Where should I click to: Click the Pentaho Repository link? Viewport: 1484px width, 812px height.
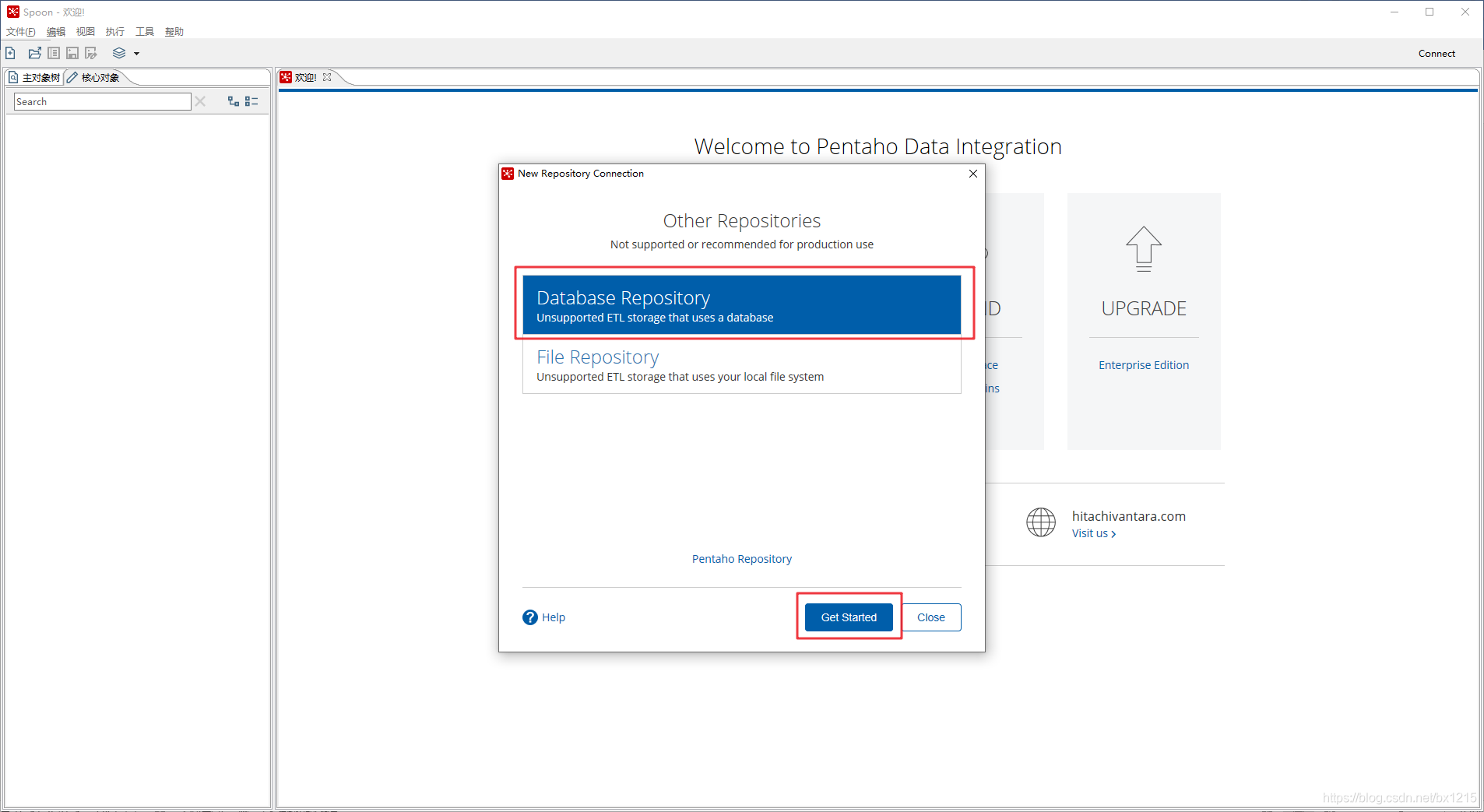pos(741,559)
